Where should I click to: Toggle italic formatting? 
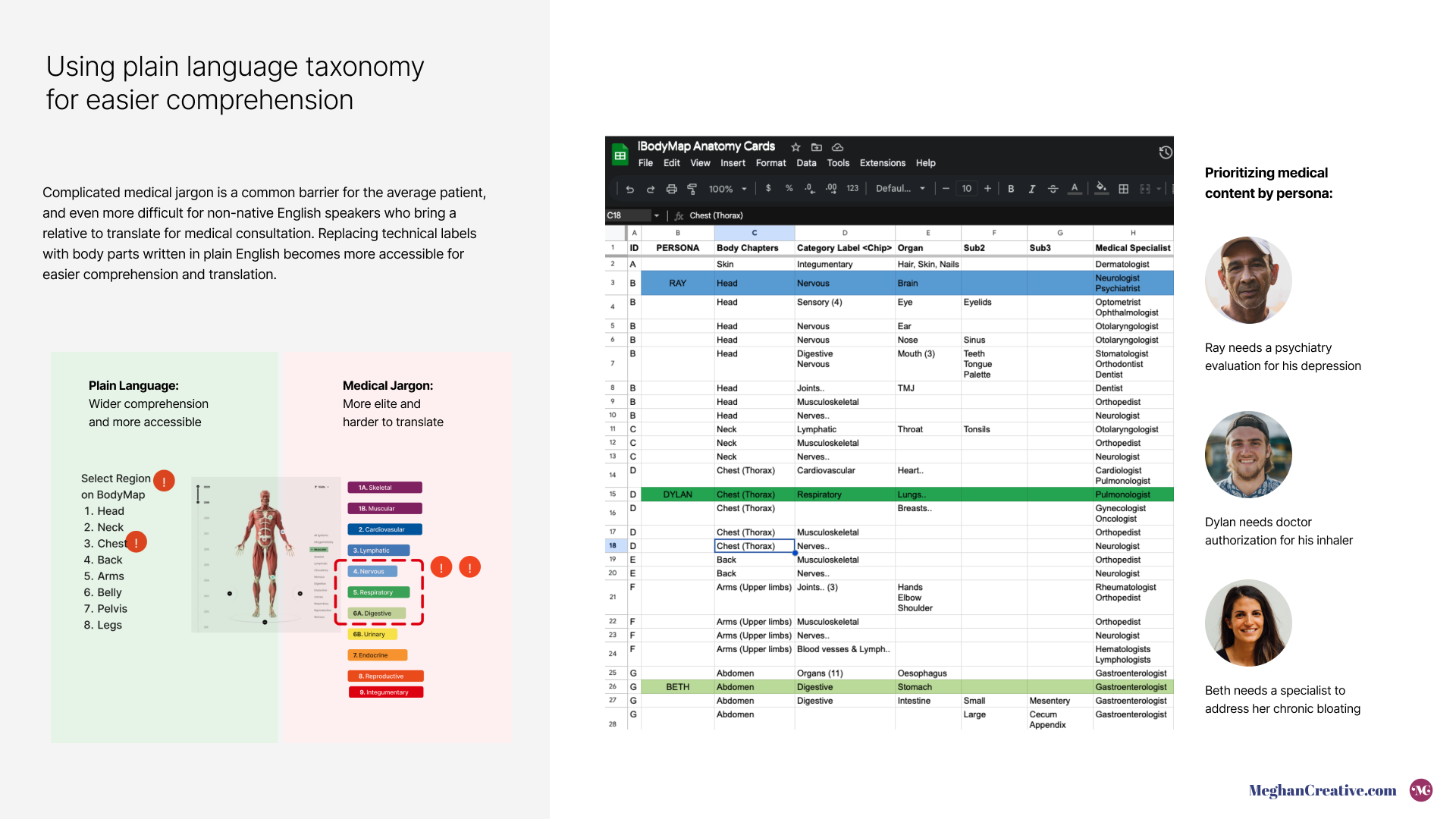(1031, 189)
